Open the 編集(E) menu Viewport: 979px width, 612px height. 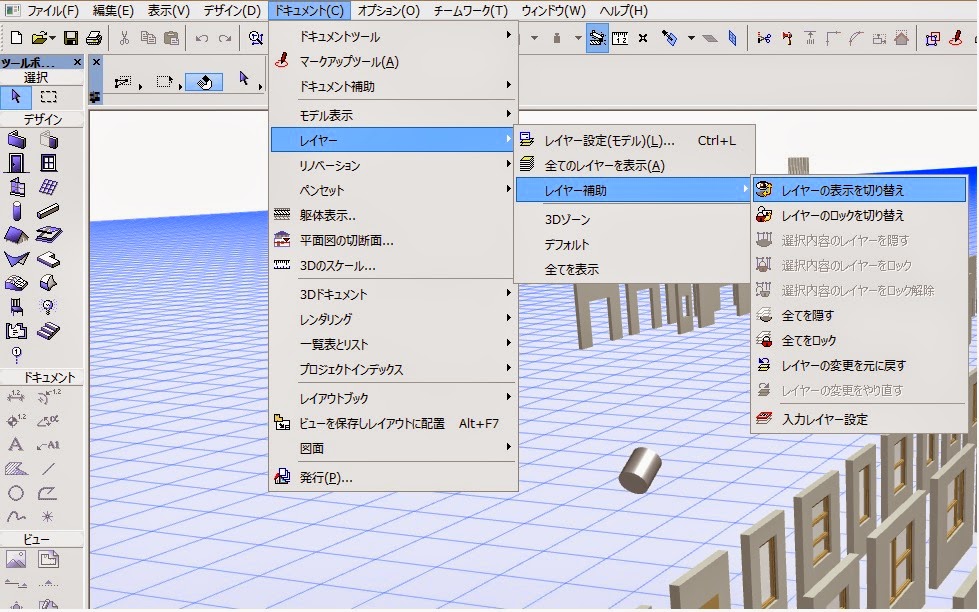113,11
